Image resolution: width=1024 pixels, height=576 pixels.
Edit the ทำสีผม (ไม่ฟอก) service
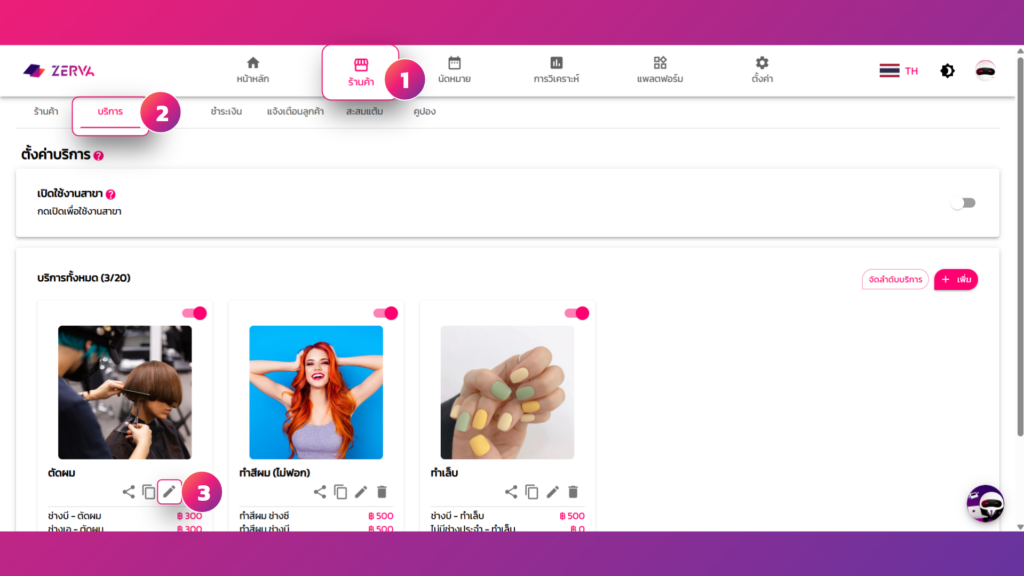(361, 492)
